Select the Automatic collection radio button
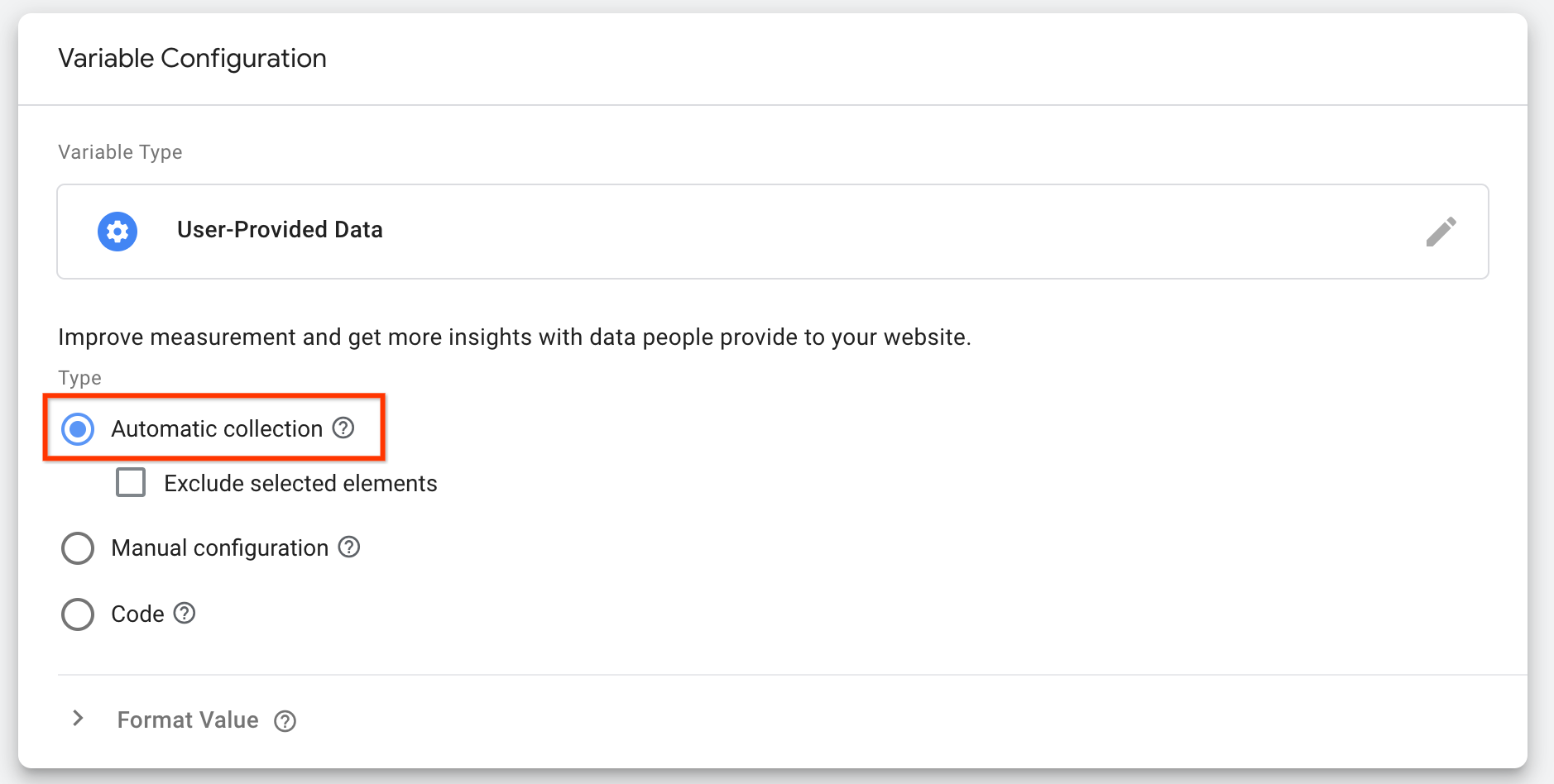The image size is (1554, 784). tap(78, 428)
